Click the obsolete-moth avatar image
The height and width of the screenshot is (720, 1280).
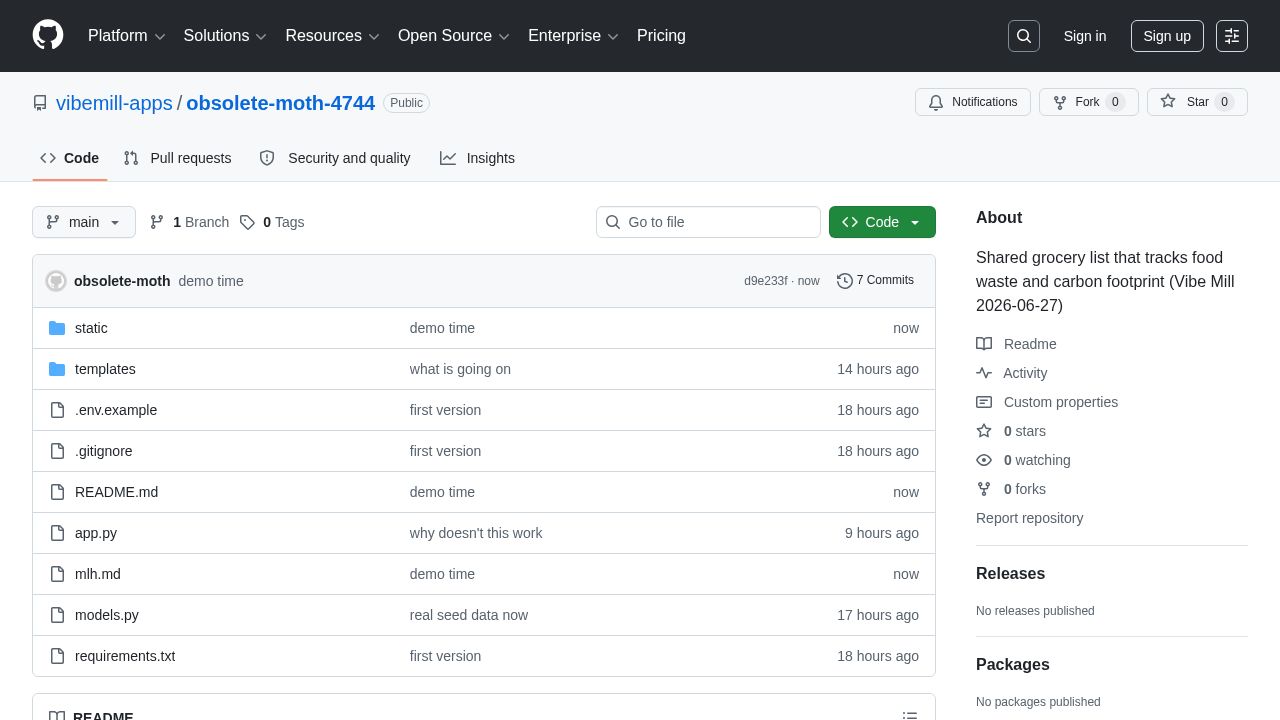[56, 281]
